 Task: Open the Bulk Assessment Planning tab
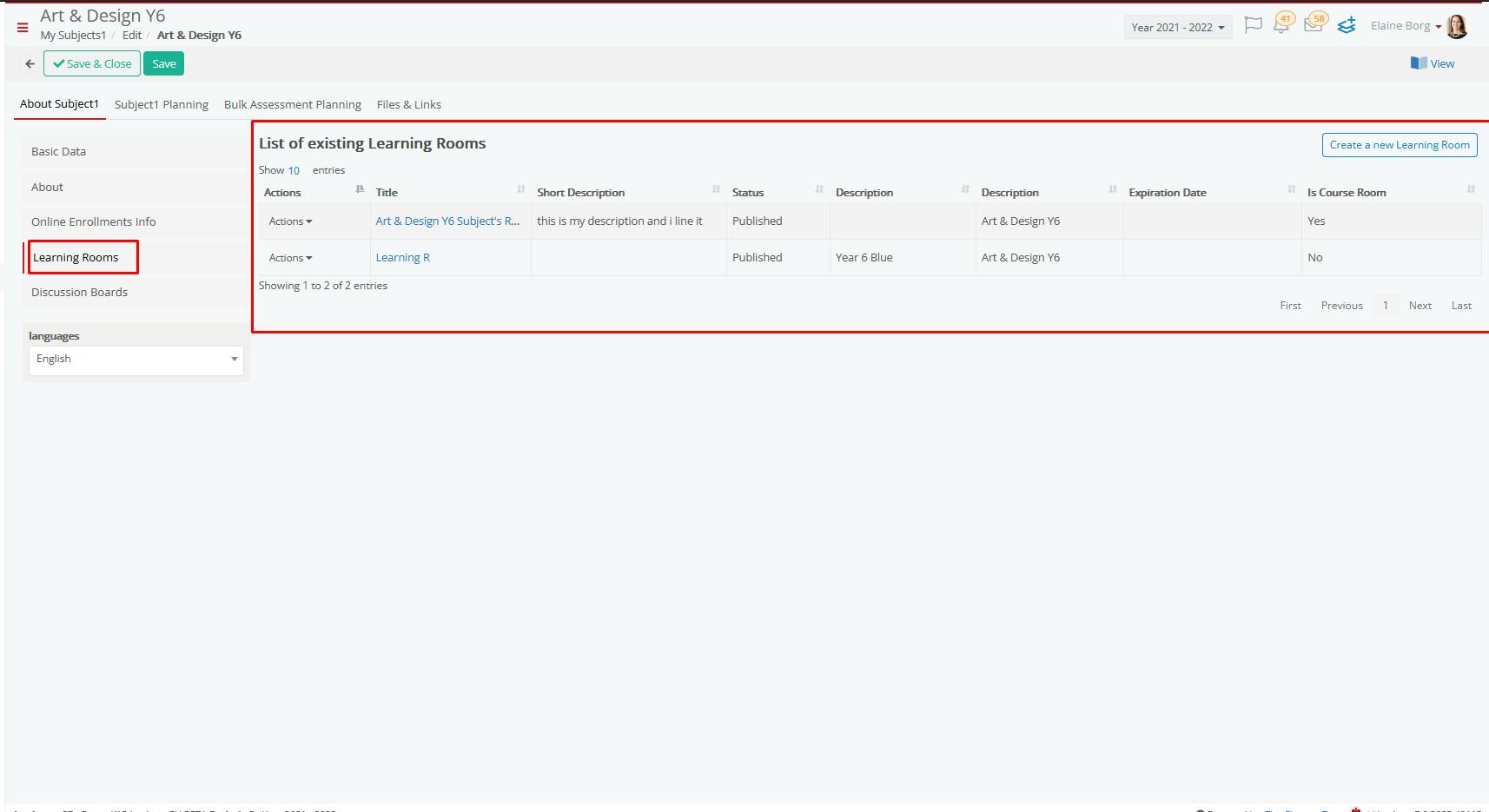[x=293, y=104]
